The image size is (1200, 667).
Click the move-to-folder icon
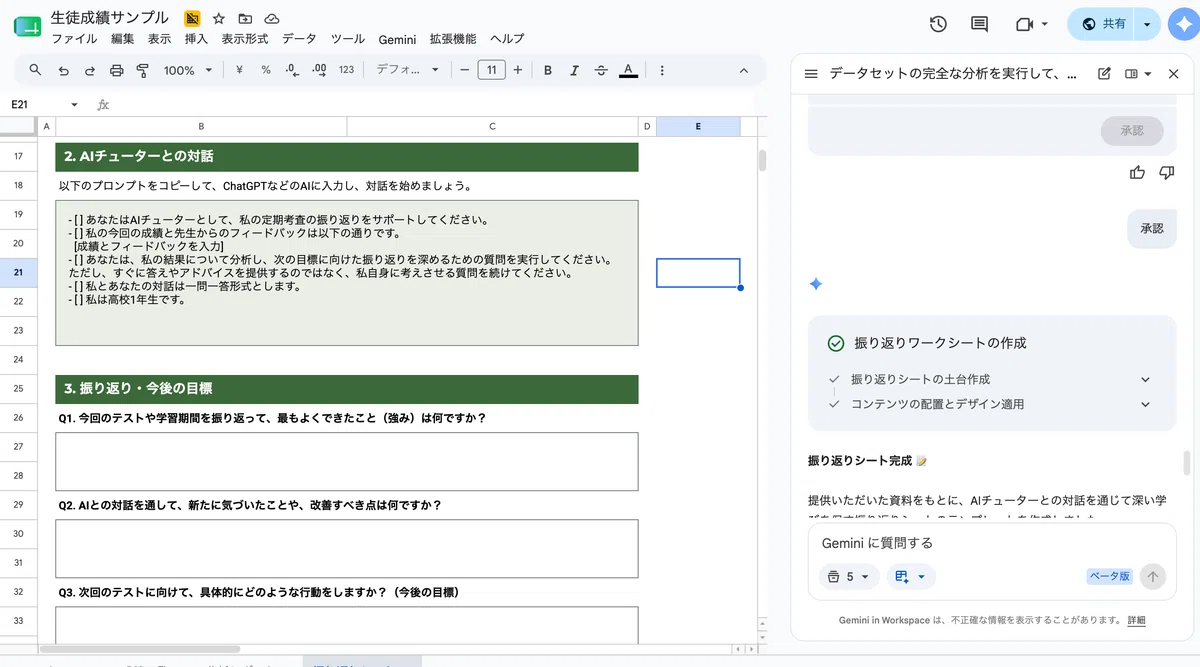click(x=245, y=19)
